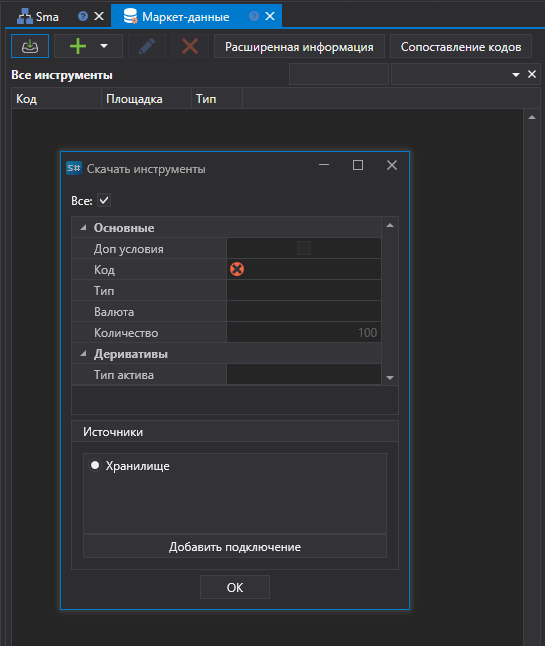The width and height of the screenshot is (545, 646).
Task: Click the Количество property label
Action: [x=126, y=333]
